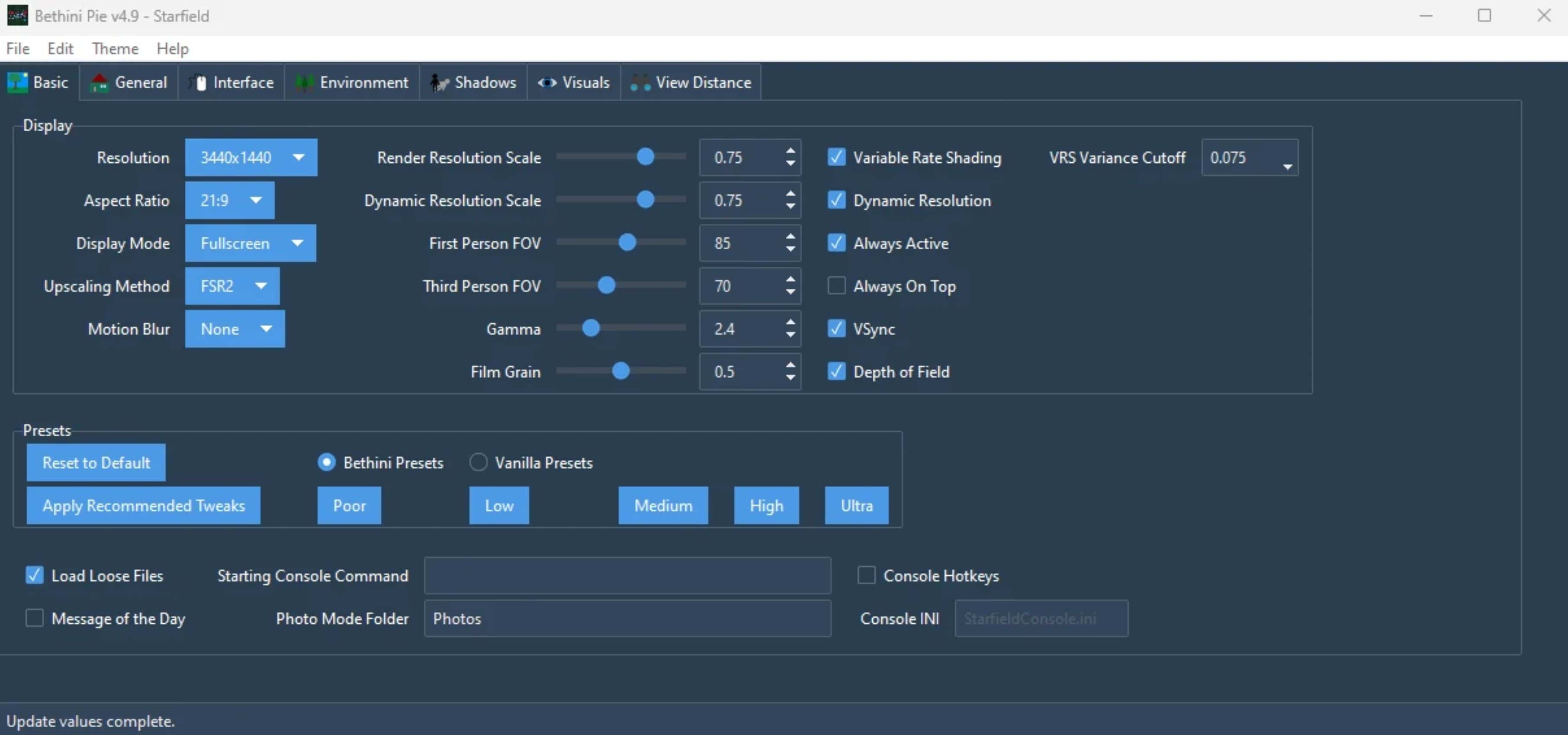Expand the Upscaling Method dropdown

point(232,286)
